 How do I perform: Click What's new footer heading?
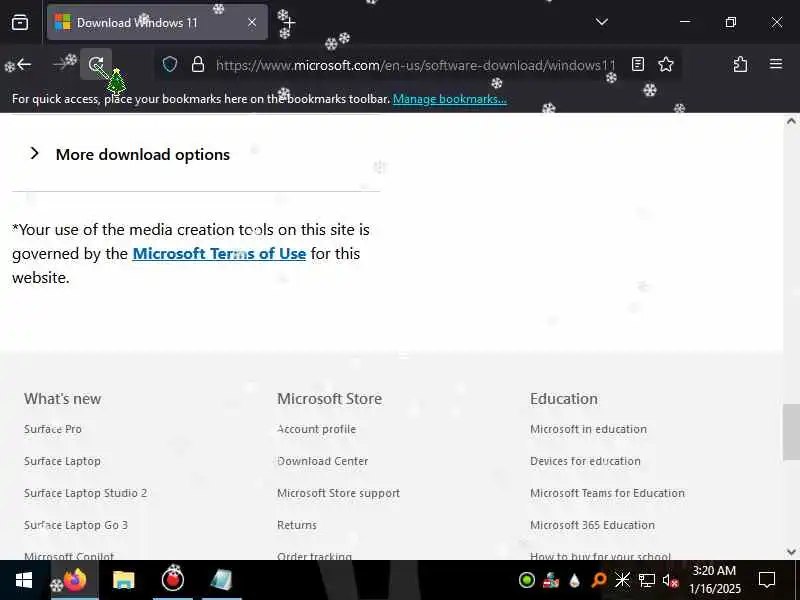[62, 398]
